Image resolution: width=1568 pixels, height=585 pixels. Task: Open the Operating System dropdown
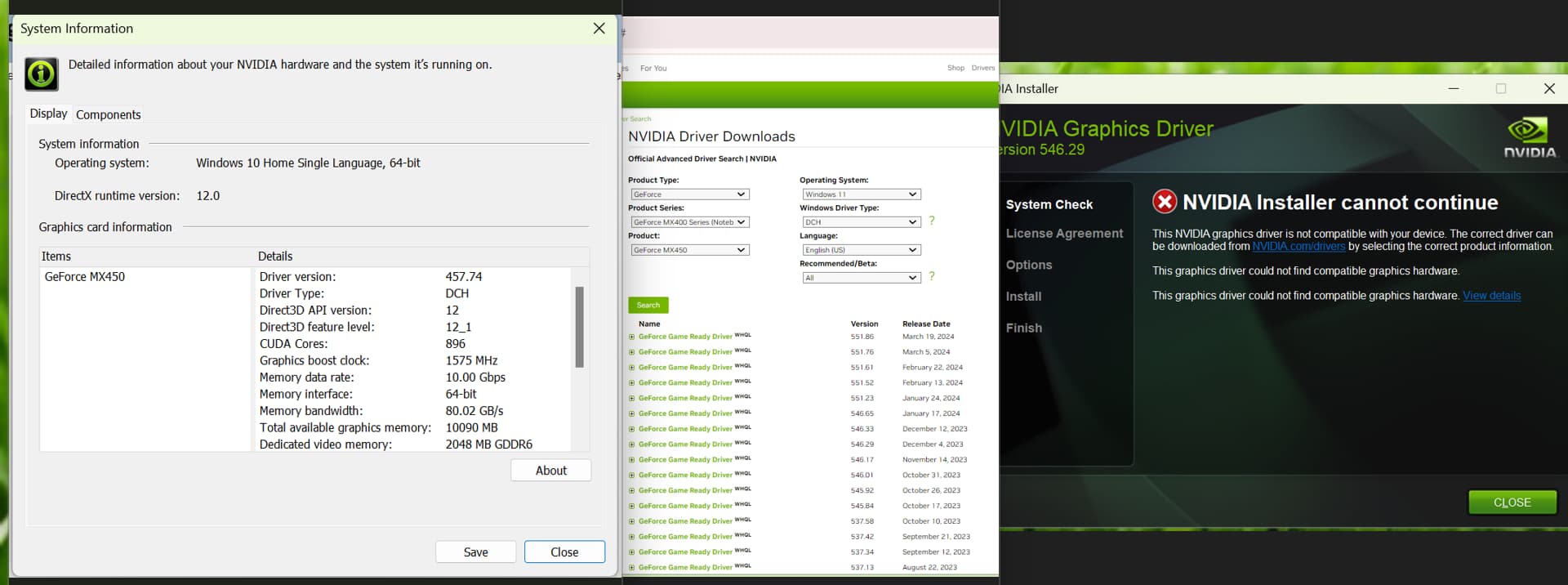click(861, 194)
